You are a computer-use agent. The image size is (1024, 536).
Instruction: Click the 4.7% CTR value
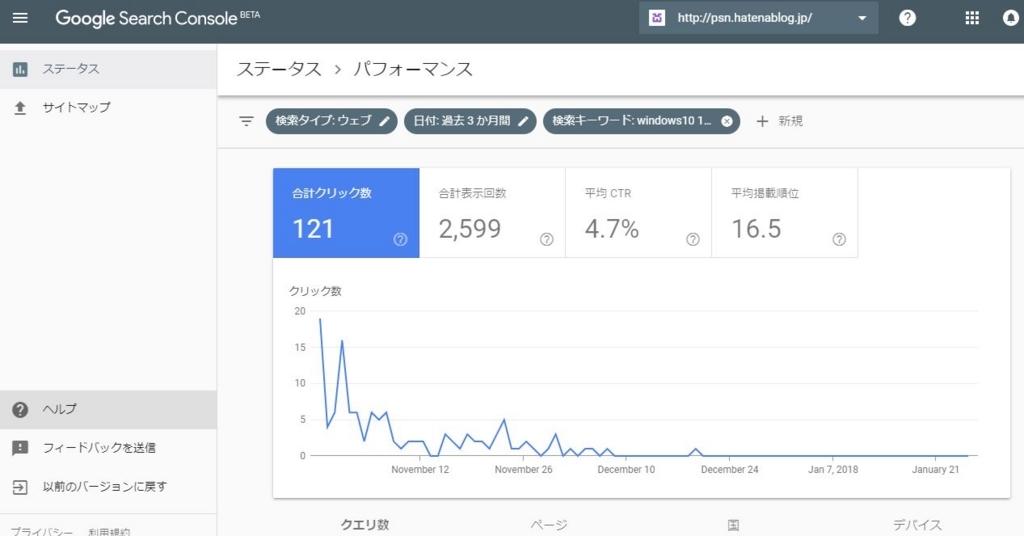[612, 229]
